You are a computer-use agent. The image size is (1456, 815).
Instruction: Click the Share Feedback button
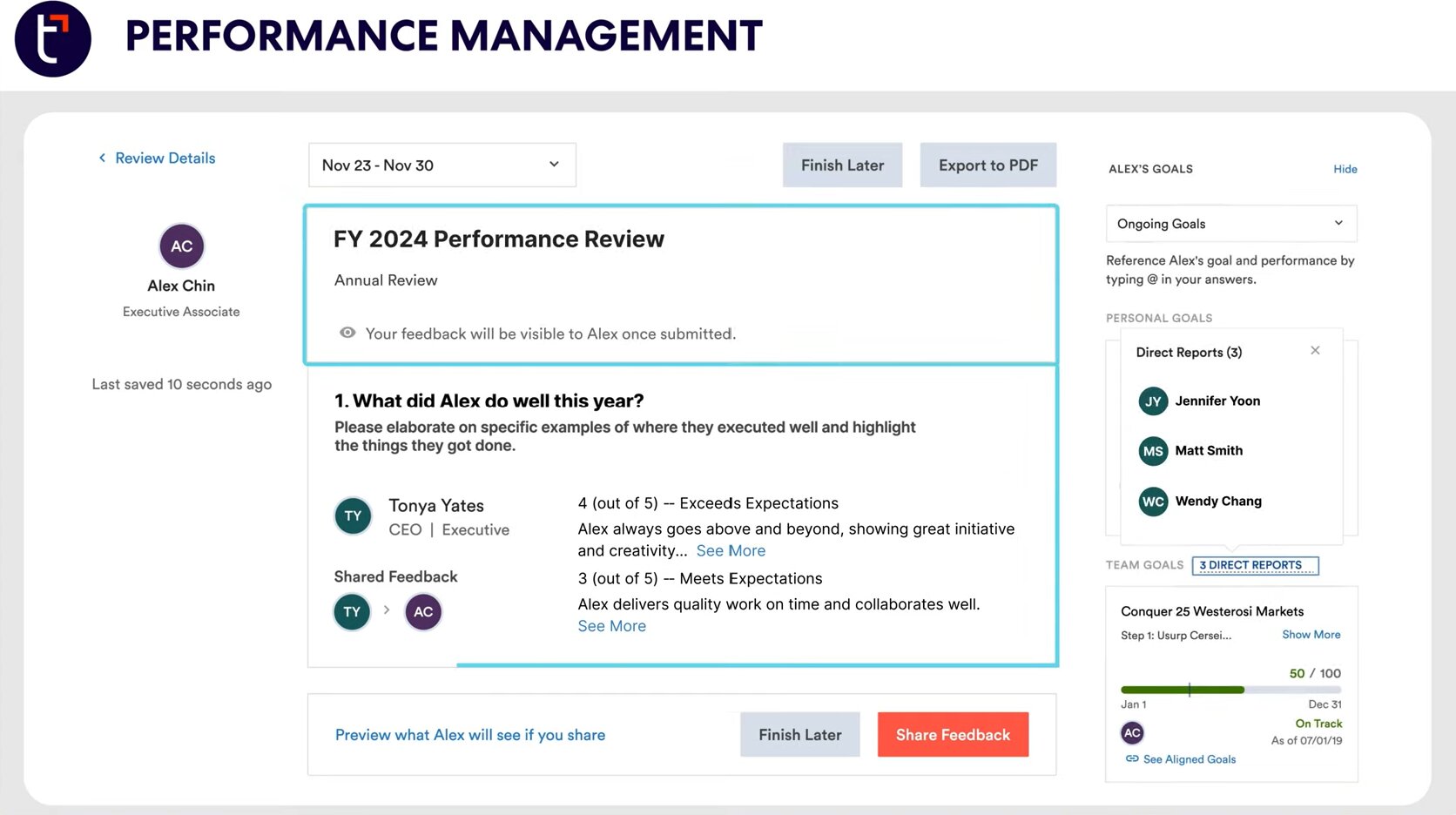[x=953, y=735]
